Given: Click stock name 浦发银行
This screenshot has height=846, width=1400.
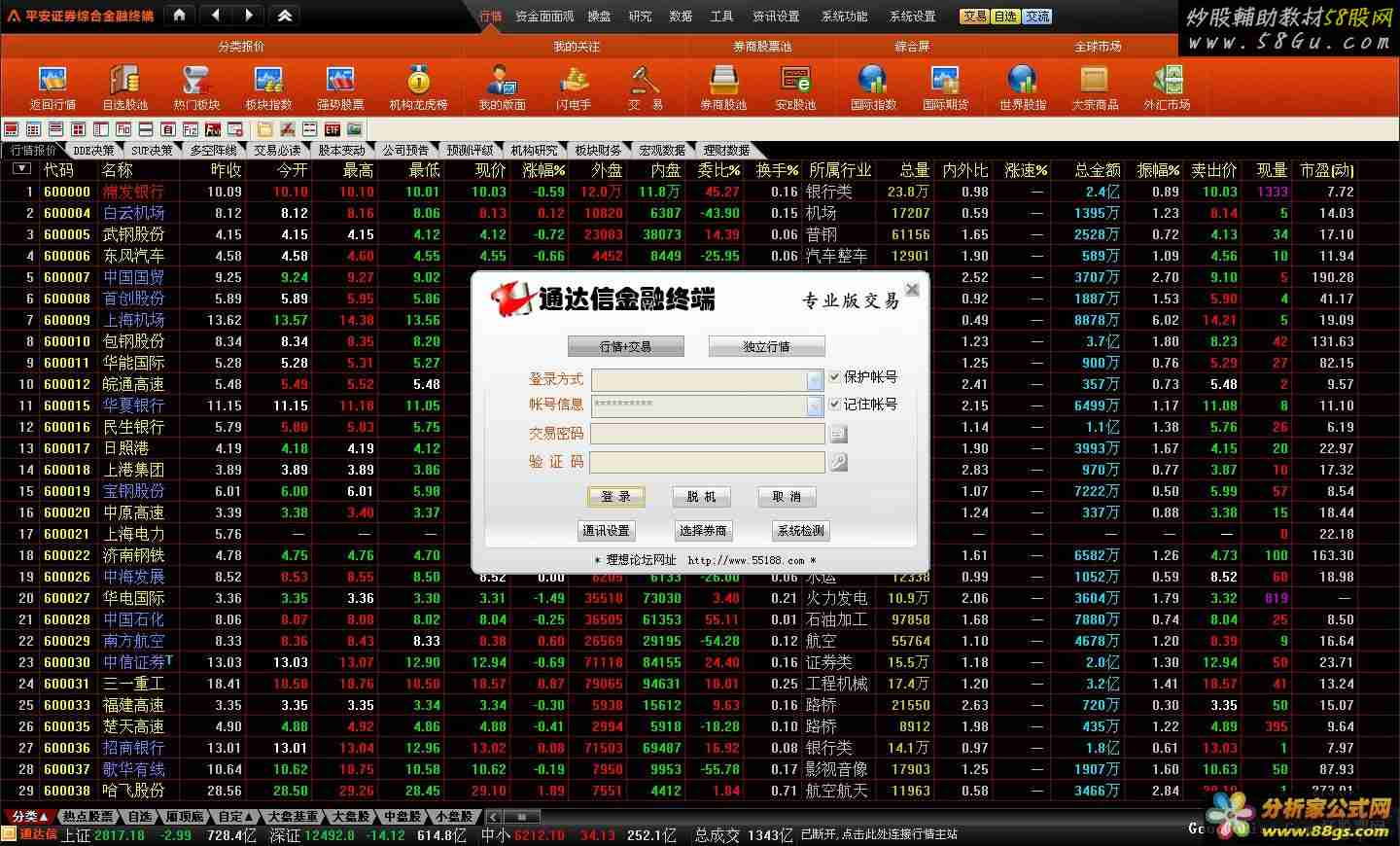Looking at the screenshot, I should pos(133,192).
